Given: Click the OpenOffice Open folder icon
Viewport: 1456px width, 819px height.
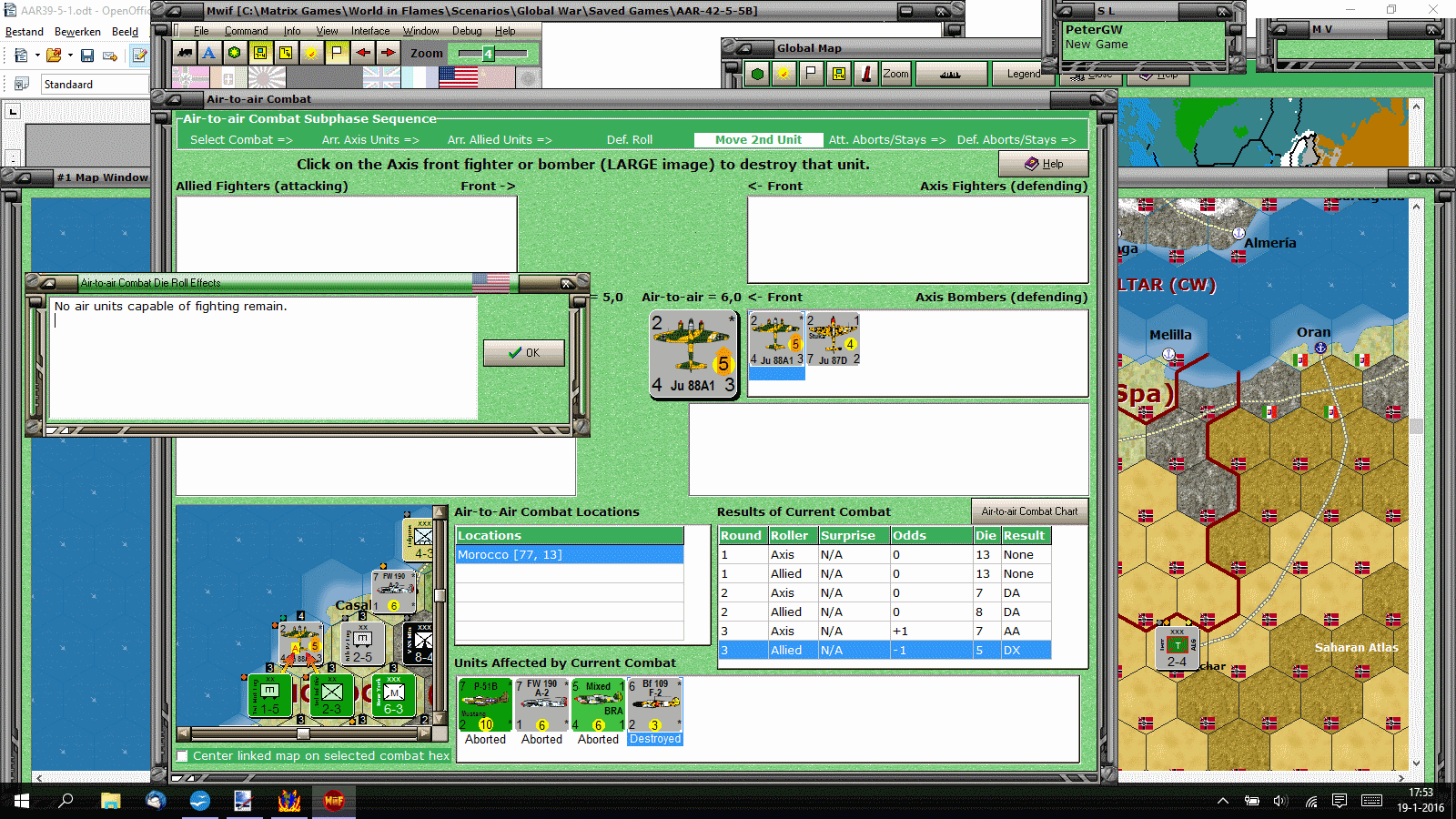Looking at the screenshot, I should tap(54, 56).
